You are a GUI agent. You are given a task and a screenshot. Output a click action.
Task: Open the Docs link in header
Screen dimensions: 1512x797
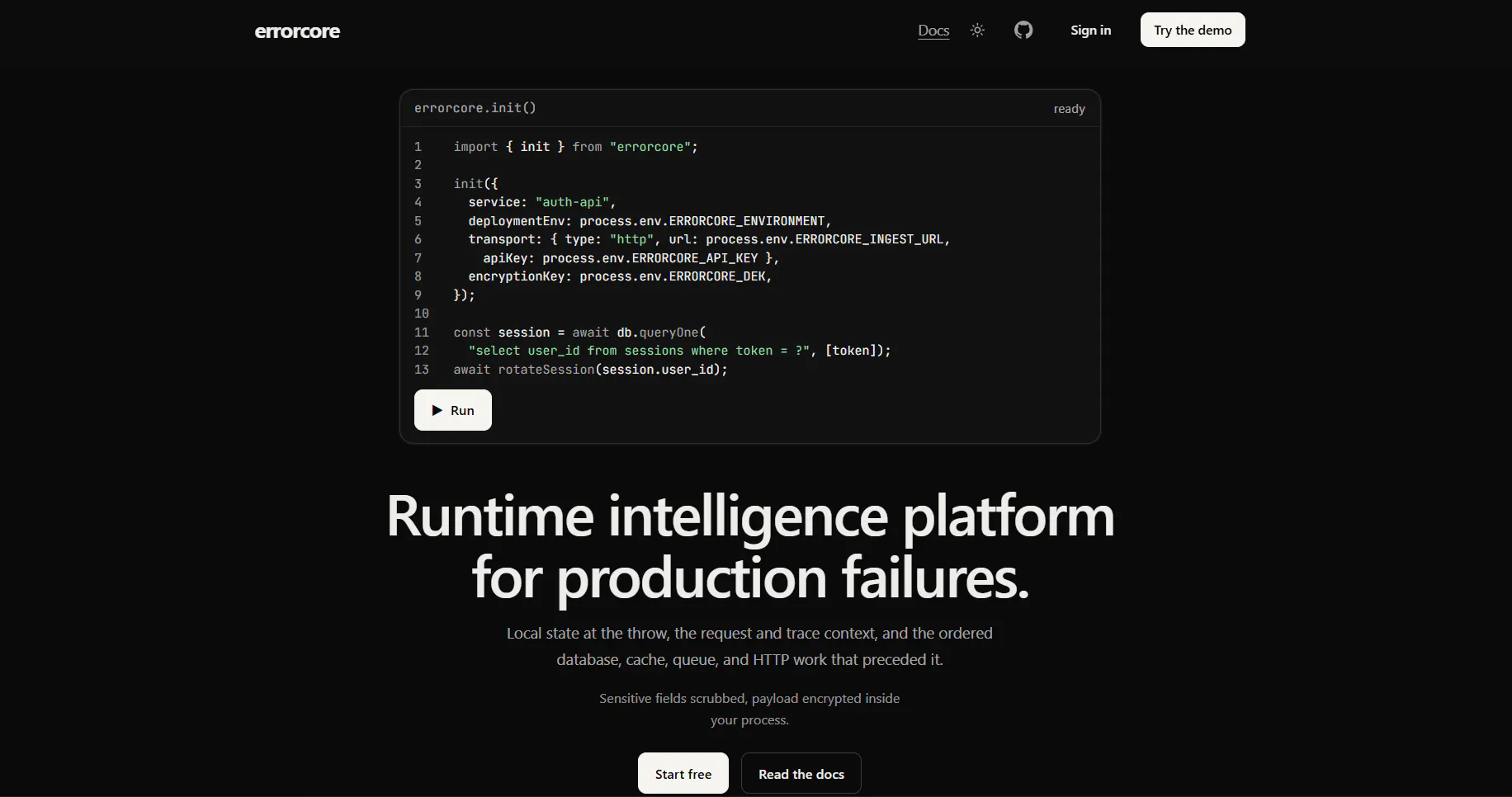[933, 31]
